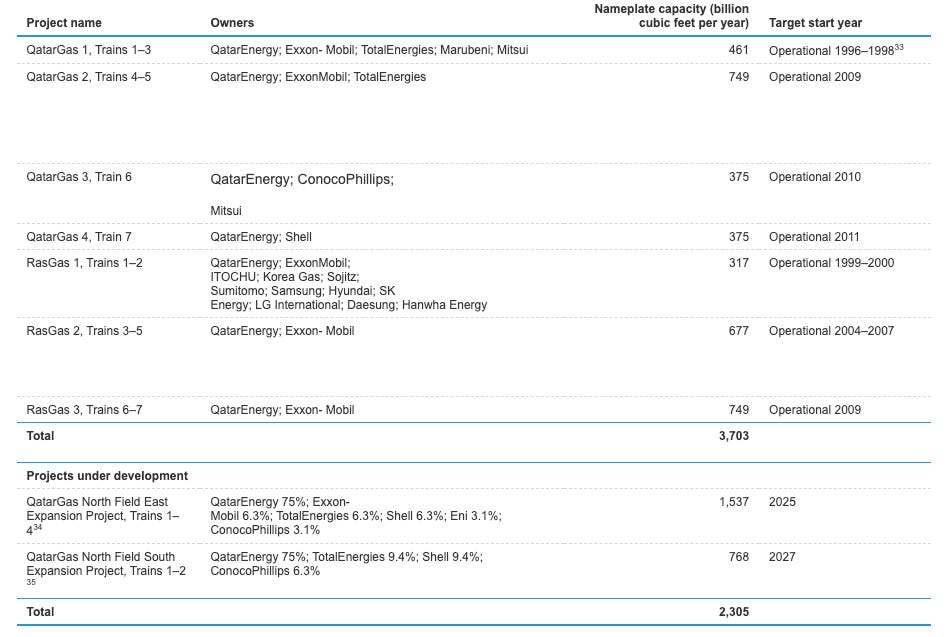Select the capacity value 461
Screen dimensions: 952x637
(738, 50)
